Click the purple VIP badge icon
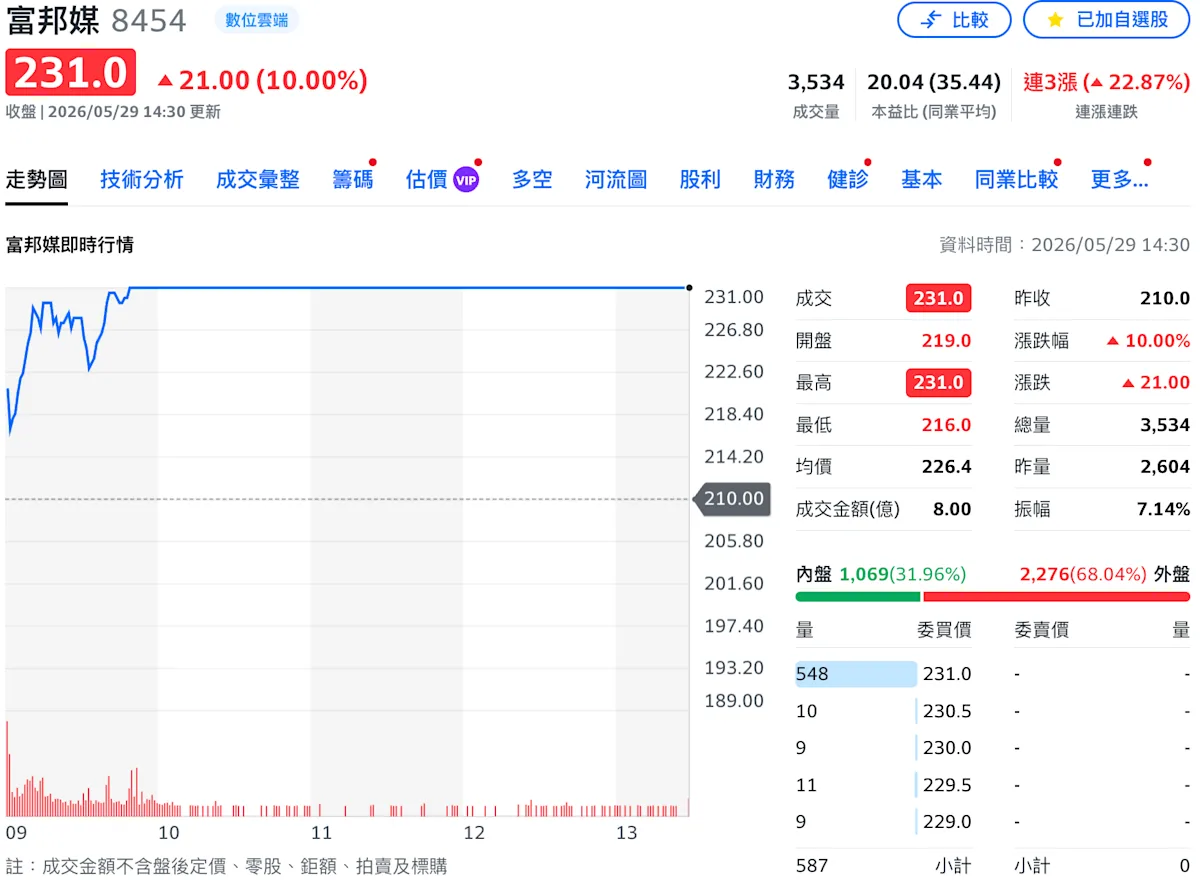This screenshot has width=1200, height=880. [466, 180]
